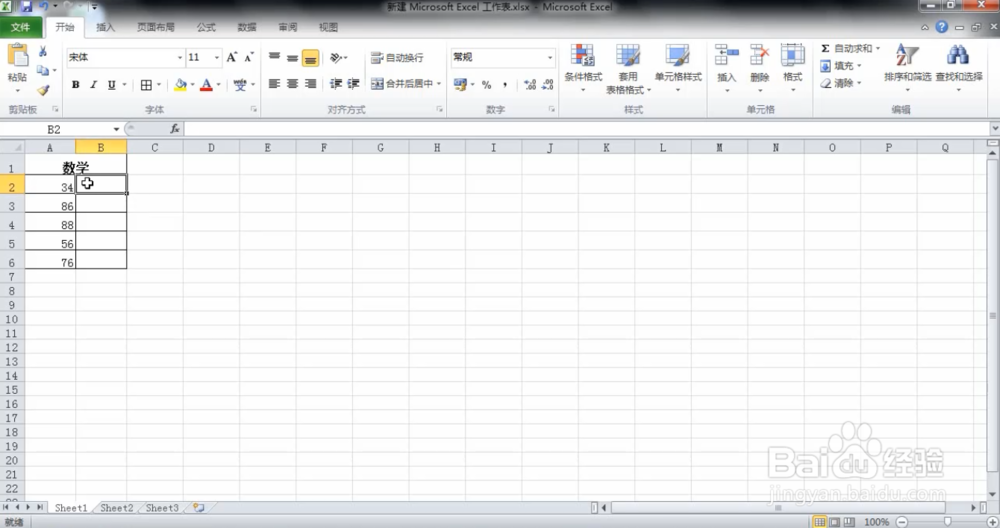1000x528 pixels.
Task: Click 自动求和 AutoSum button
Action: click(x=846, y=48)
